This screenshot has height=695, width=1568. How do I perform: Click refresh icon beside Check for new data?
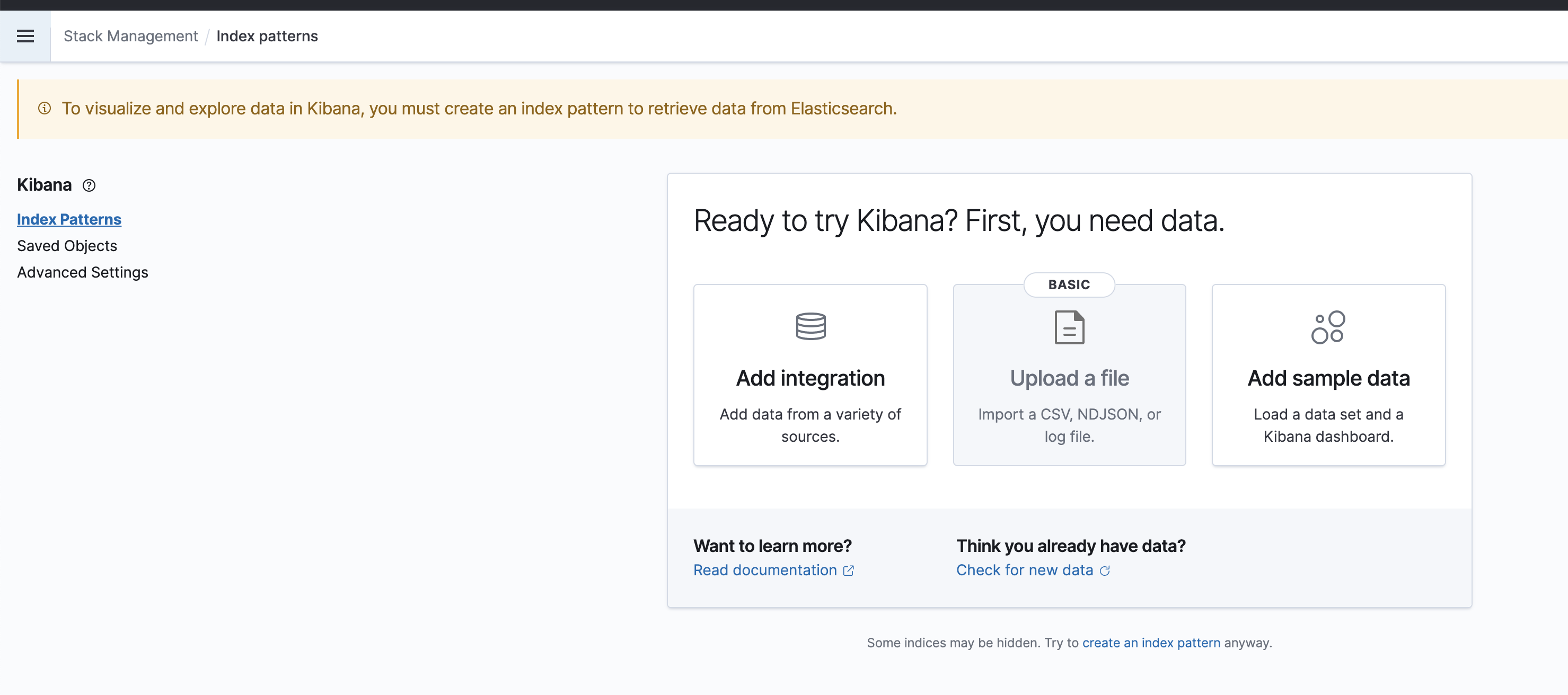(1105, 571)
